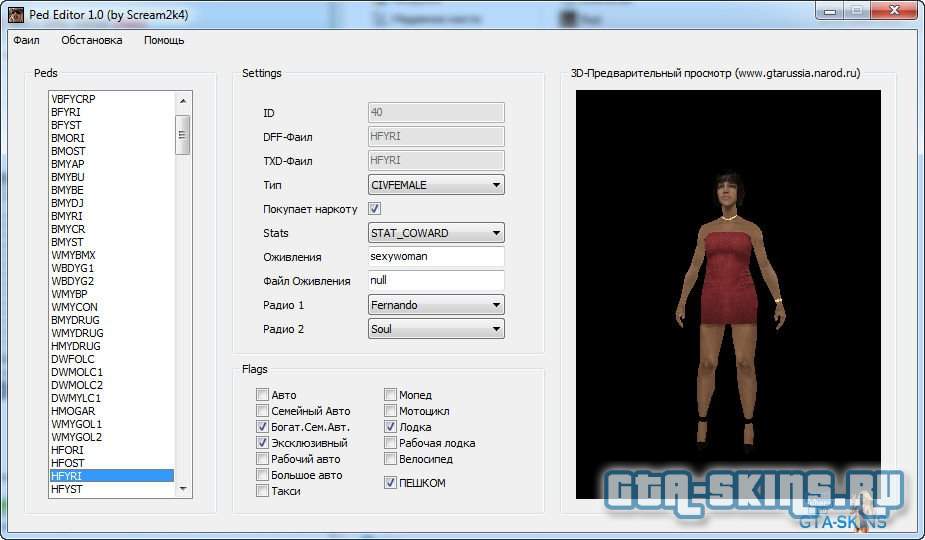Uncheck the Лодка flag
Screen dimensions: 925x540
point(390,426)
